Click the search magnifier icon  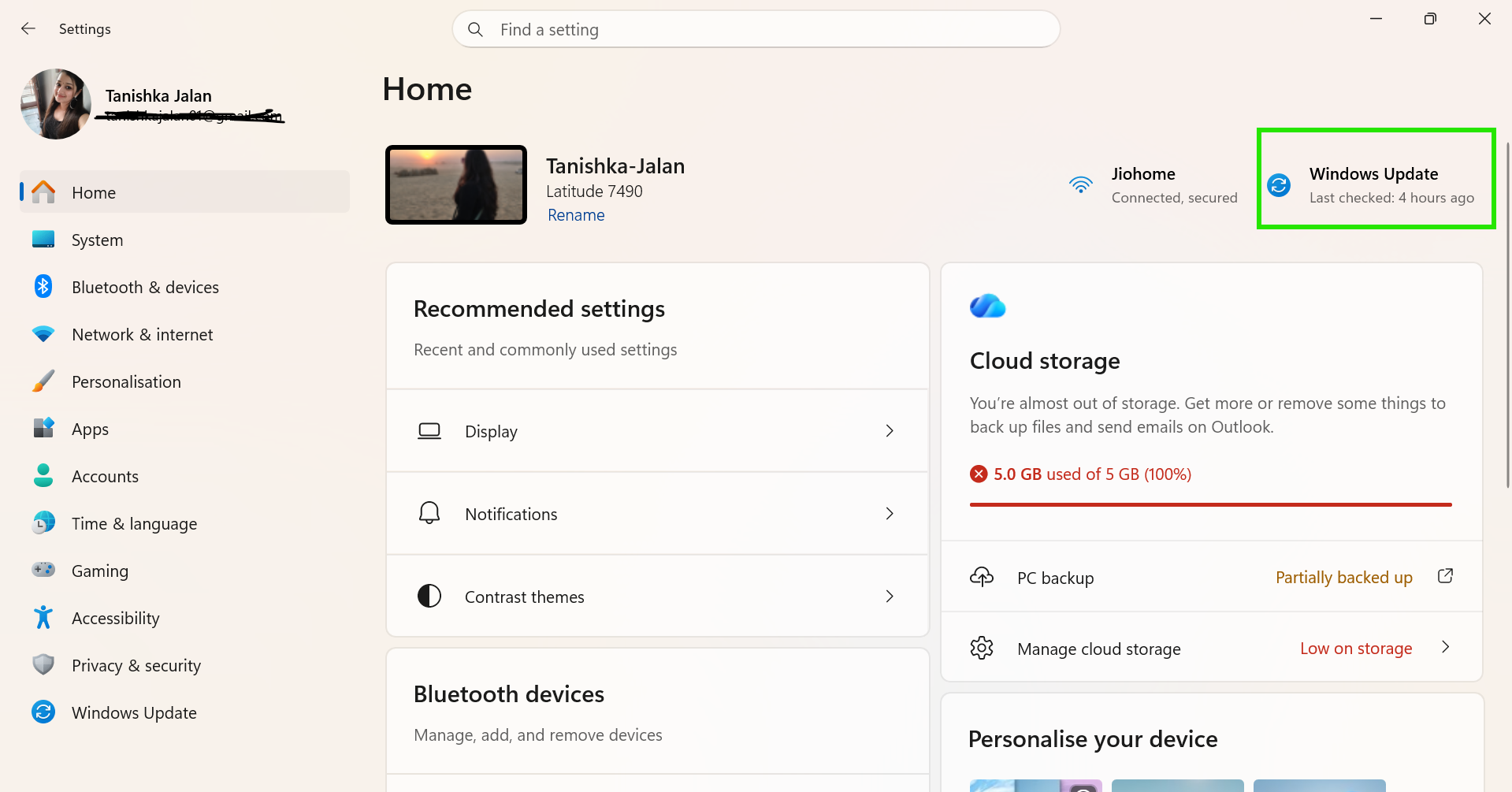pyautogui.click(x=475, y=30)
